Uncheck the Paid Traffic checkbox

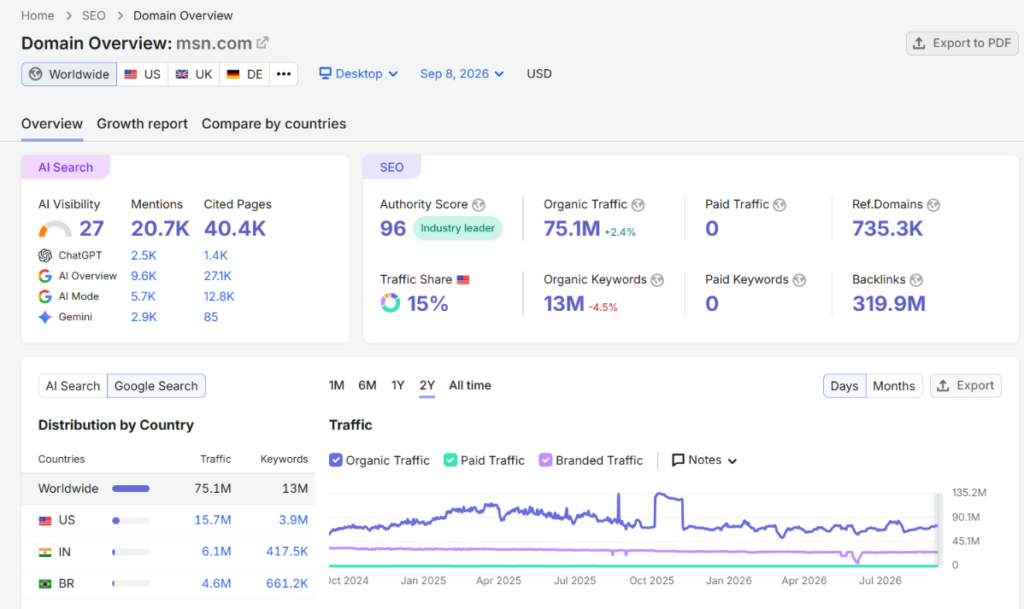coord(450,460)
